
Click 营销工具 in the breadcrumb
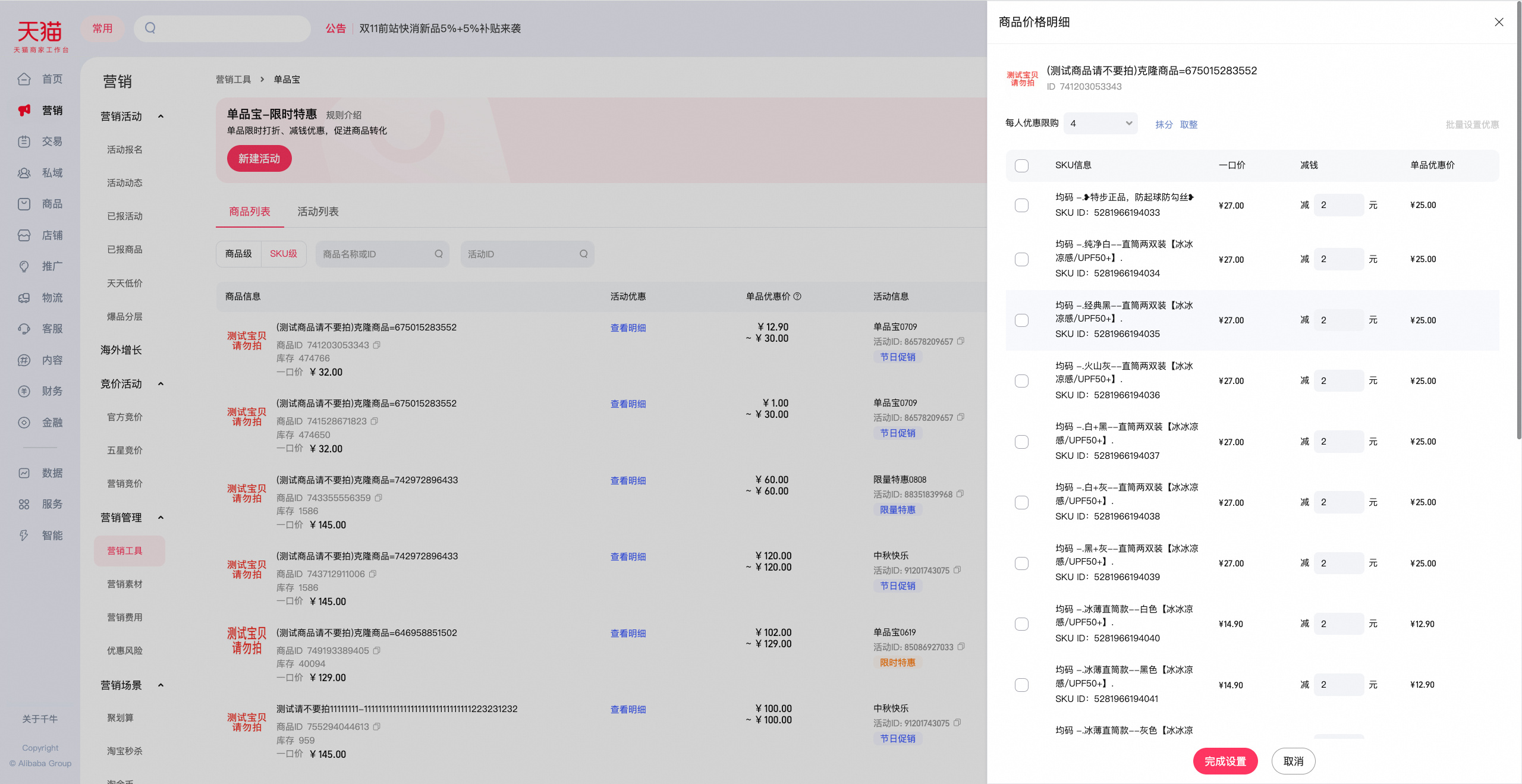click(x=234, y=80)
